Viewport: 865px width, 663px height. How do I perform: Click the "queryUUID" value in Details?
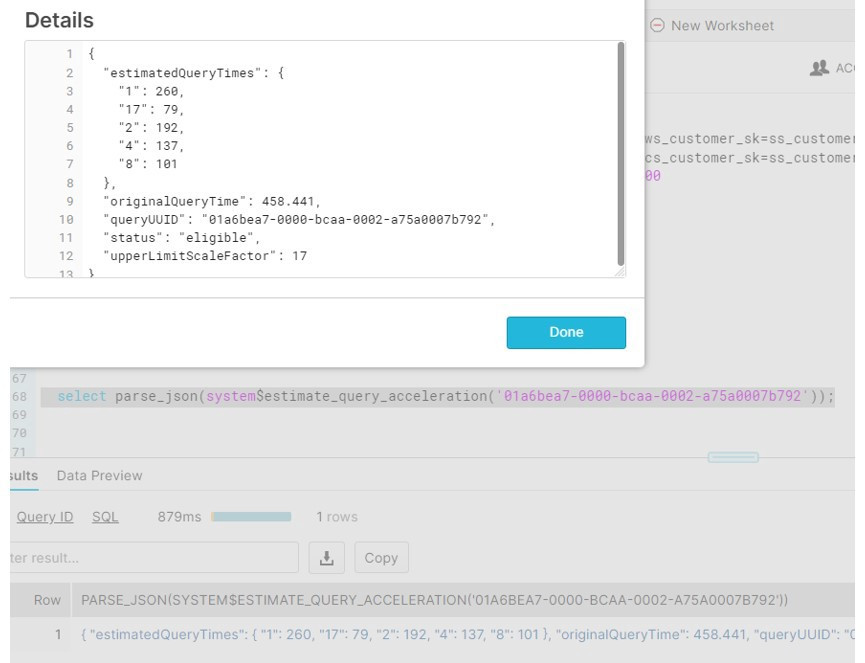[x=345, y=220]
